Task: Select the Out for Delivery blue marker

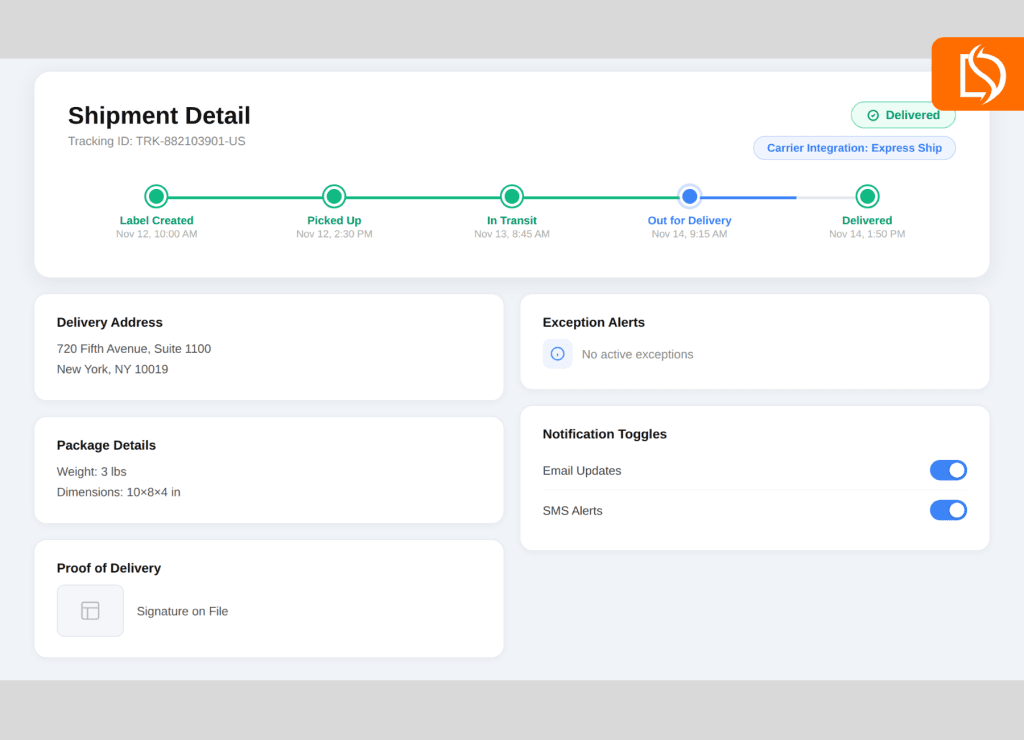Action: click(689, 196)
